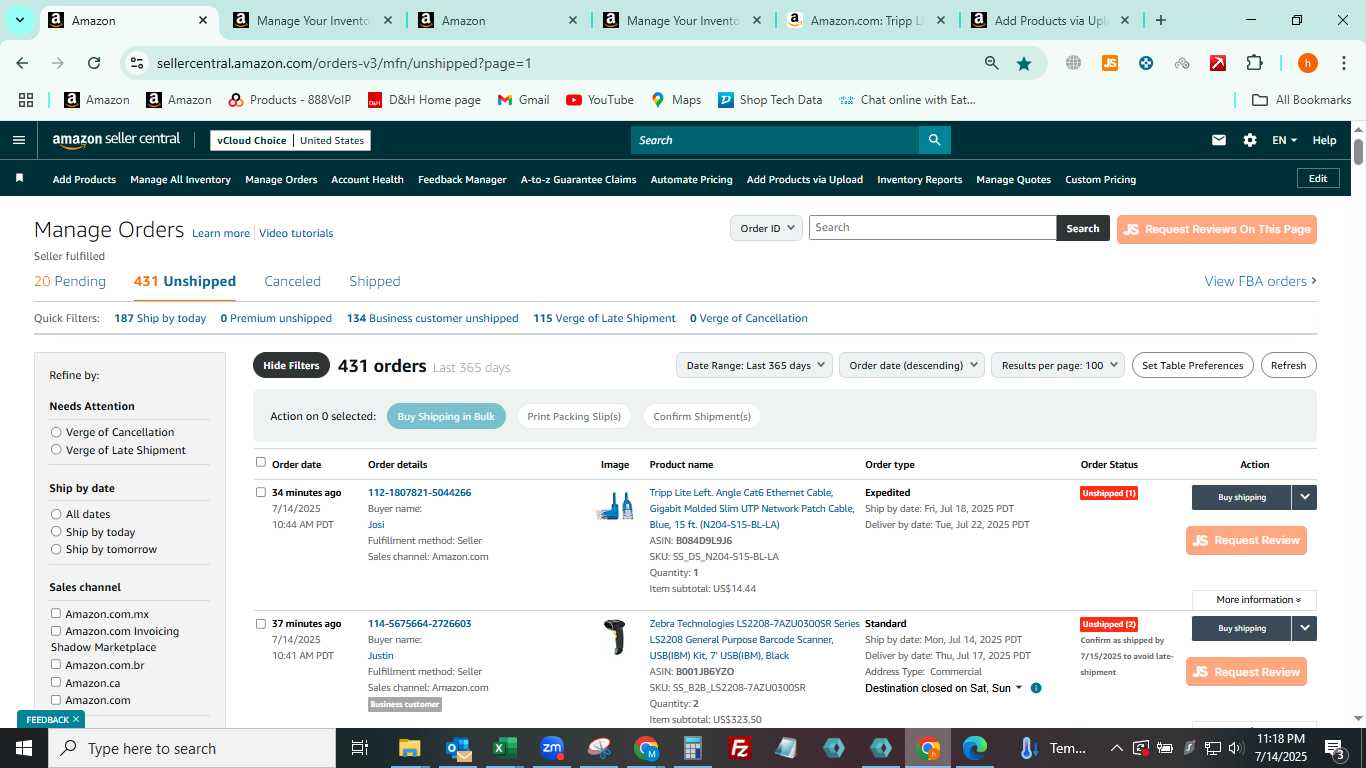
Task: Open Zoom from the taskbar
Action: coord(551,748)
